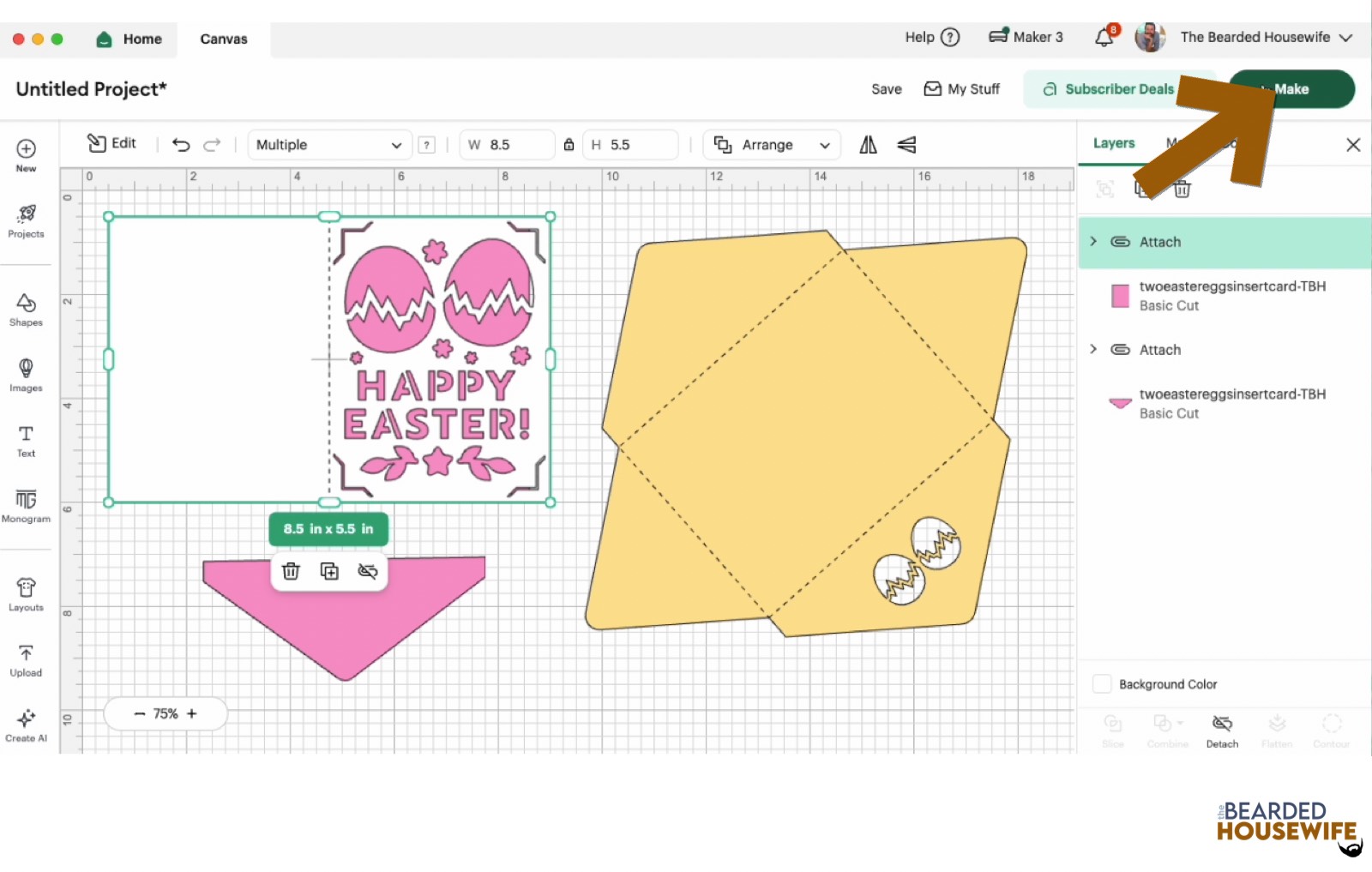
Task: Open the Multiple operation dropdown
Action: [328, 145]
